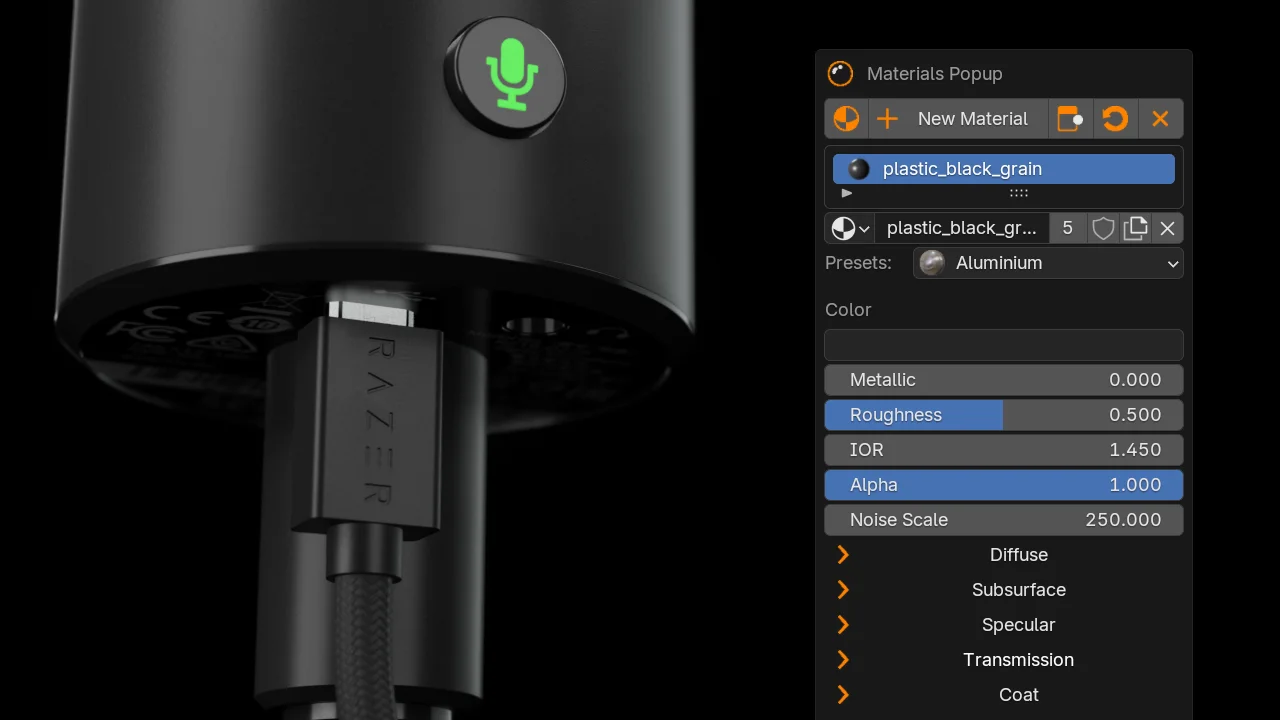Click the users count 5 to make single-user copy
This screenshot has height=720, width=1280.
coord(1067,228)
